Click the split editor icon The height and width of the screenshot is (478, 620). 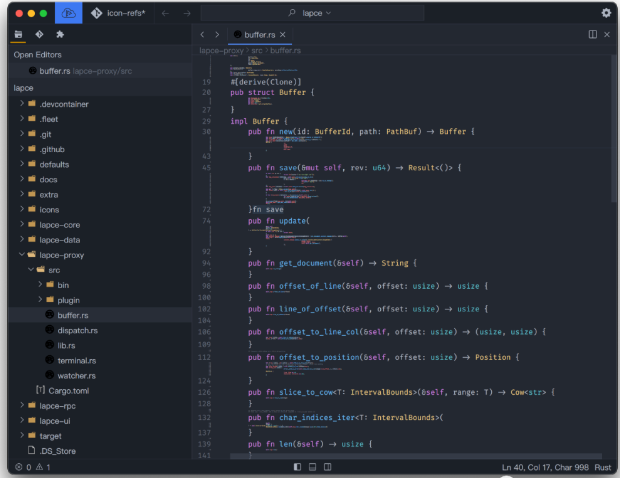(593, 34)
